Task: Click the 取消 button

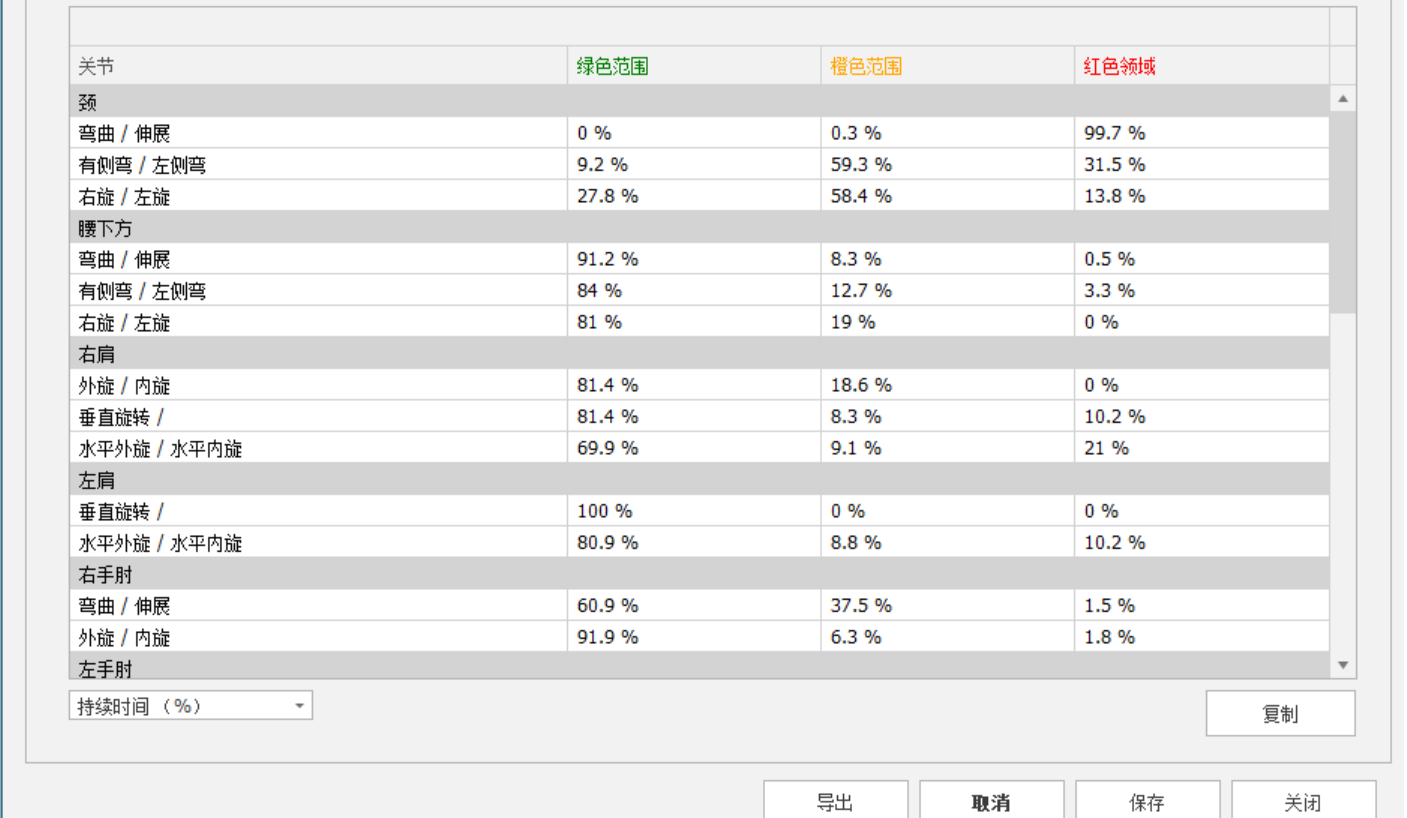Action: [990, 802]
